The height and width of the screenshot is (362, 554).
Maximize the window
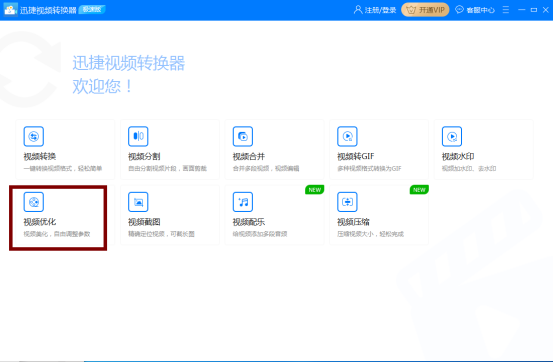tap(534, 10)
